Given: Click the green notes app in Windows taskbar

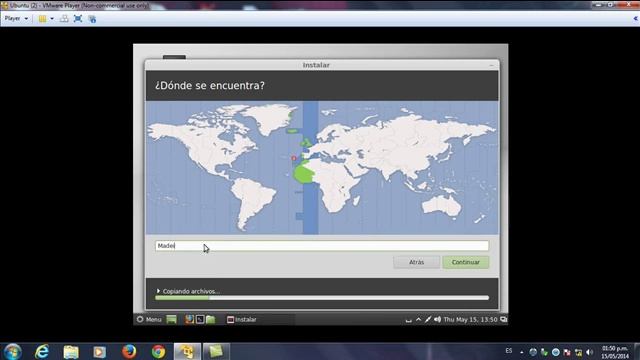Looking at the screenshot, I should (216, 351).
